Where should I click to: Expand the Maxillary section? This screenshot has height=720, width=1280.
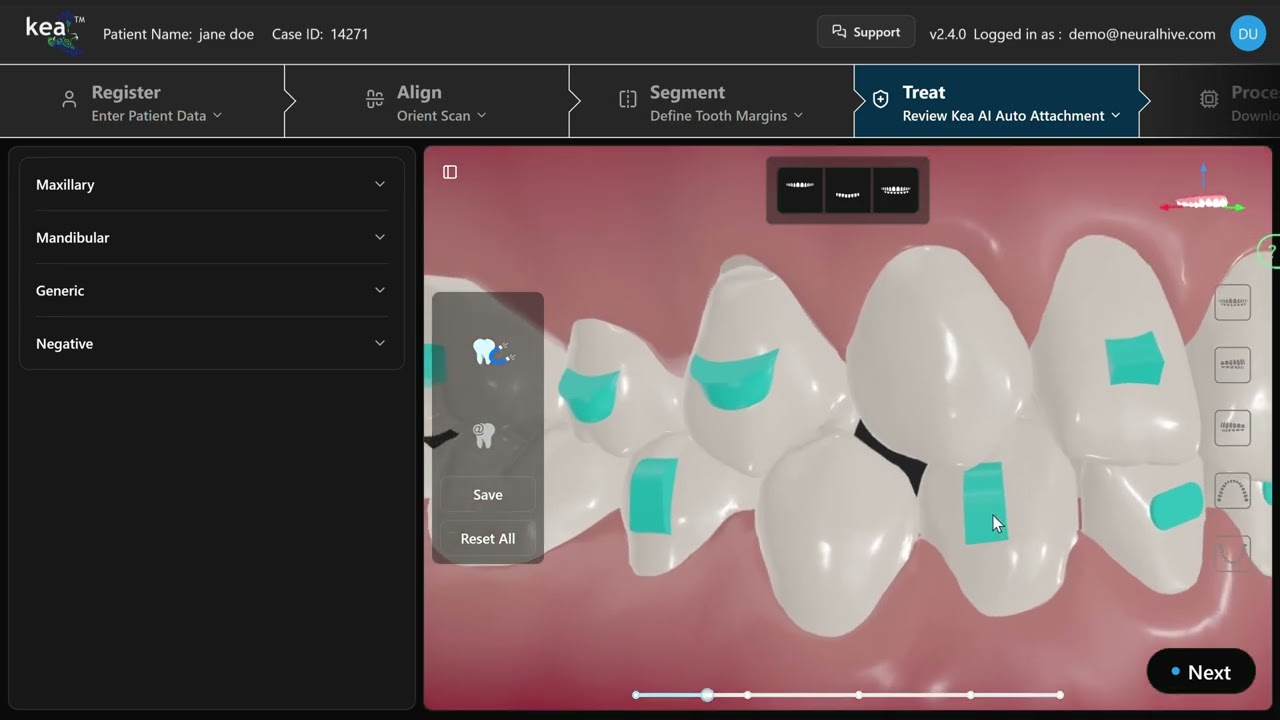(x=211, y=185)
